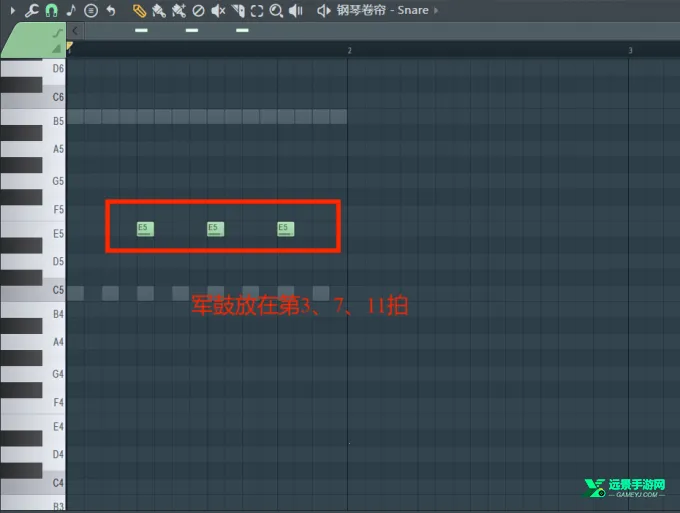680x513 pixels.
Task: Click the C6 piano key
Action: click(33, 97)
